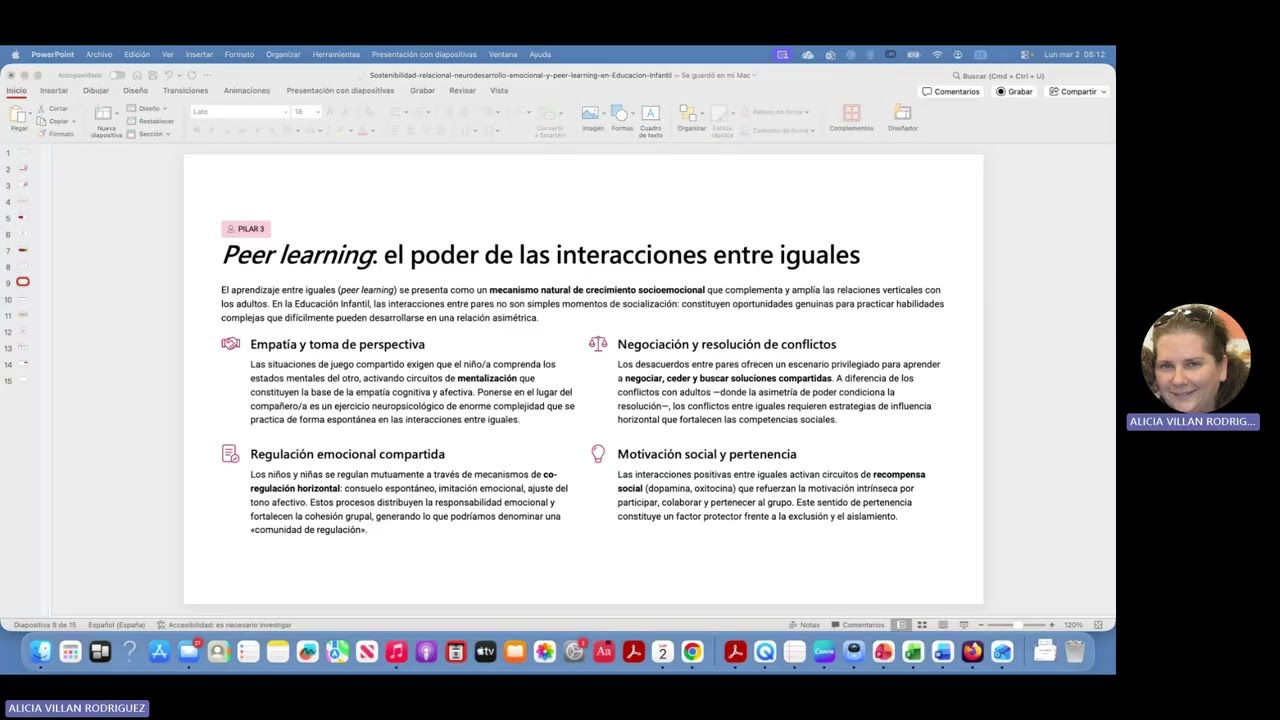
Task: Click the Comentarios button at top right
Action: pyautogui.click(x=951, y=91)
